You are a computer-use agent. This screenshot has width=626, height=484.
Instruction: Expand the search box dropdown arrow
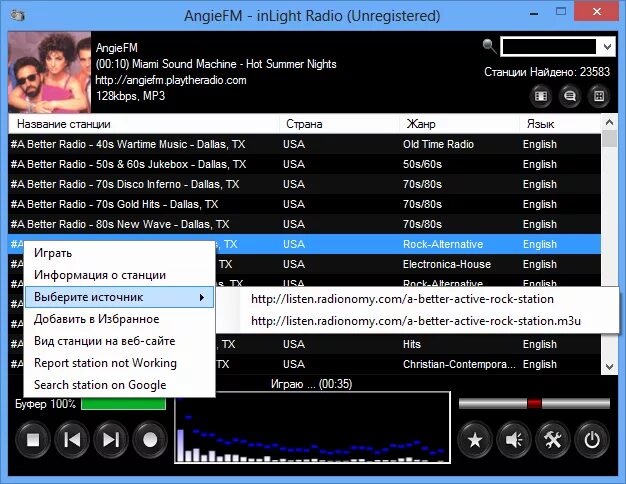(x=607, y=47)
